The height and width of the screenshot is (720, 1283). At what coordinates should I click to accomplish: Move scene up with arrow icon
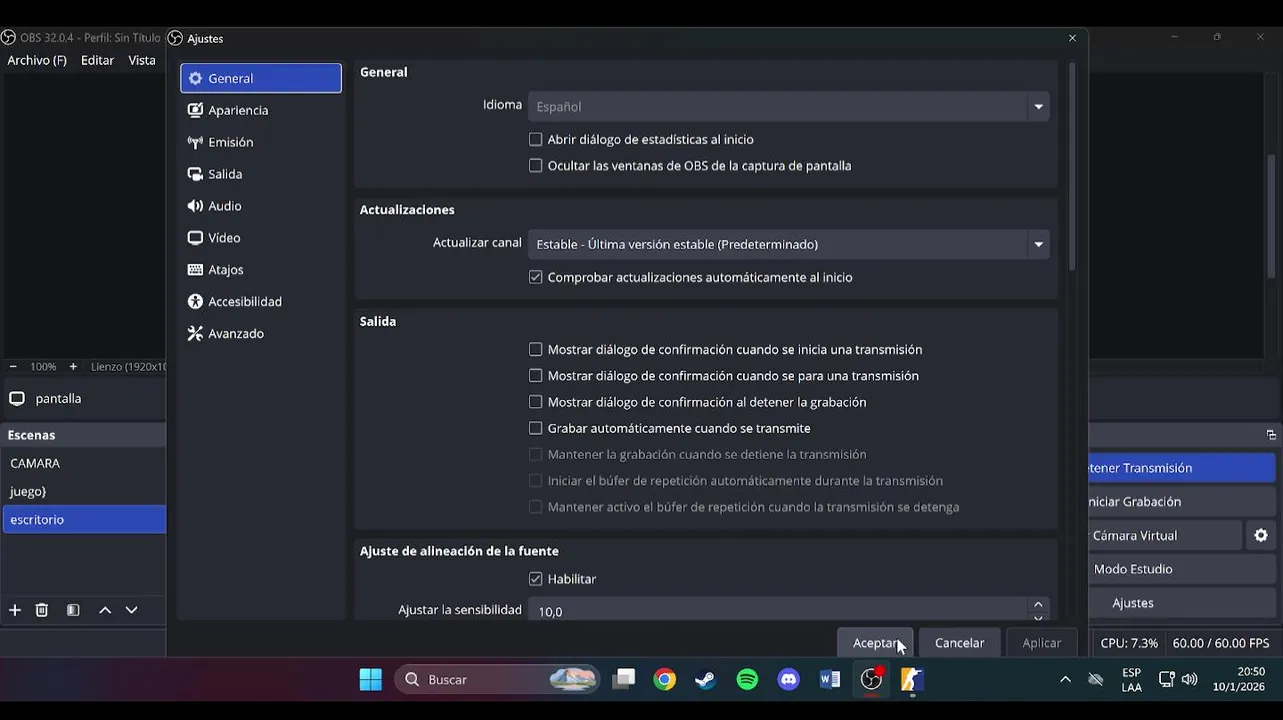pyautogui.click(x=105, y=610)
